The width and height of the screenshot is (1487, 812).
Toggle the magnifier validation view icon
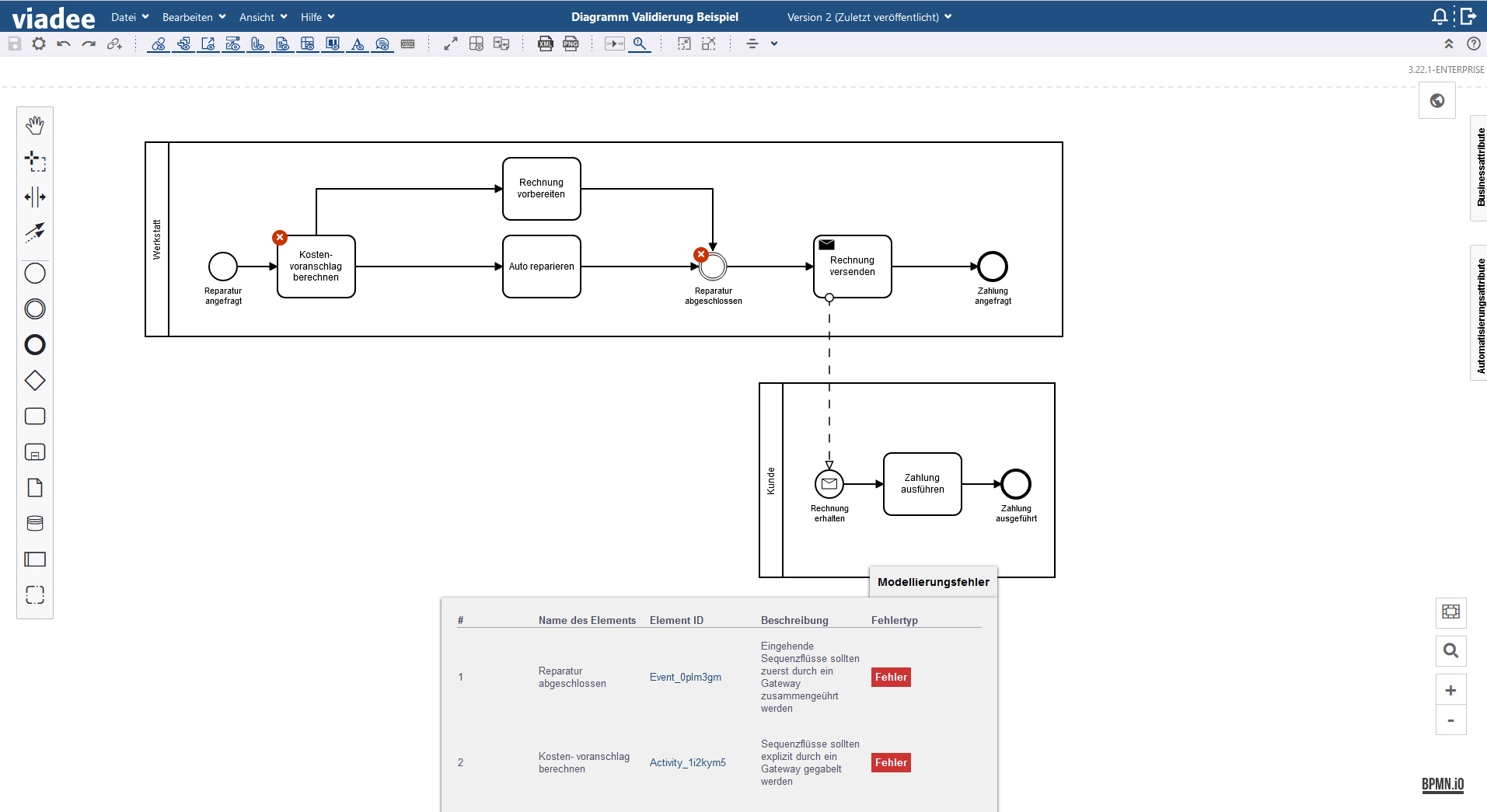point(640,44)
